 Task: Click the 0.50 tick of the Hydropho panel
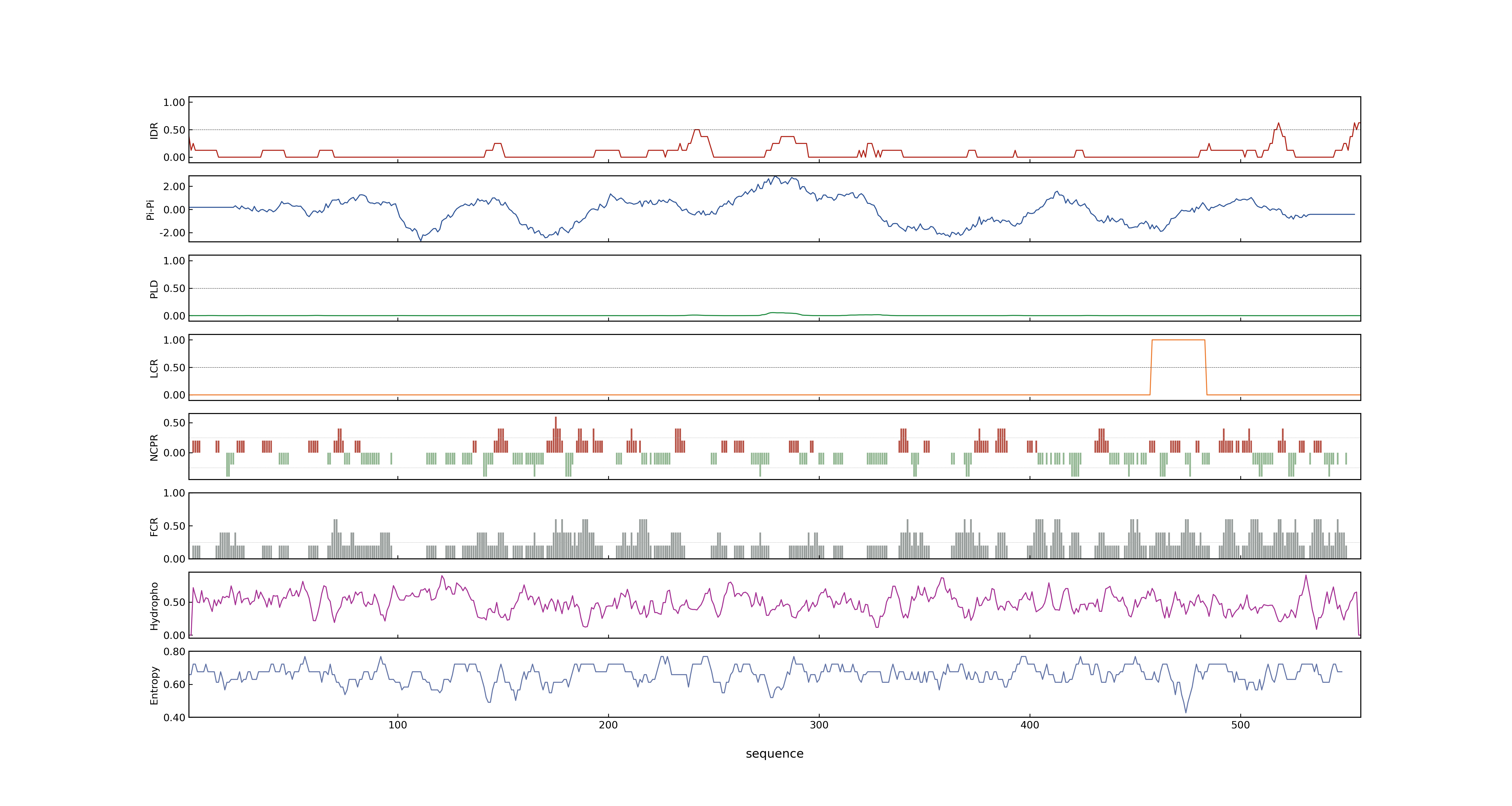click(x=174, y=602)
